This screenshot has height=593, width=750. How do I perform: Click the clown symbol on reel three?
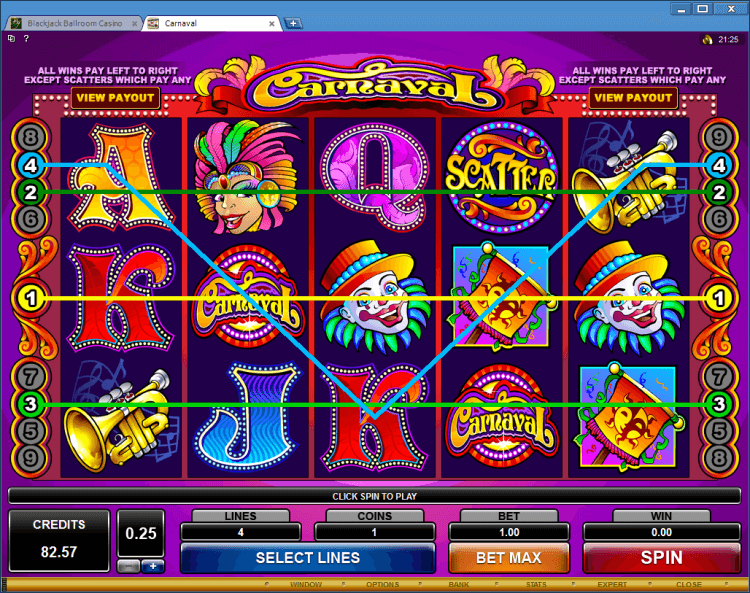(x=374, y=297)
